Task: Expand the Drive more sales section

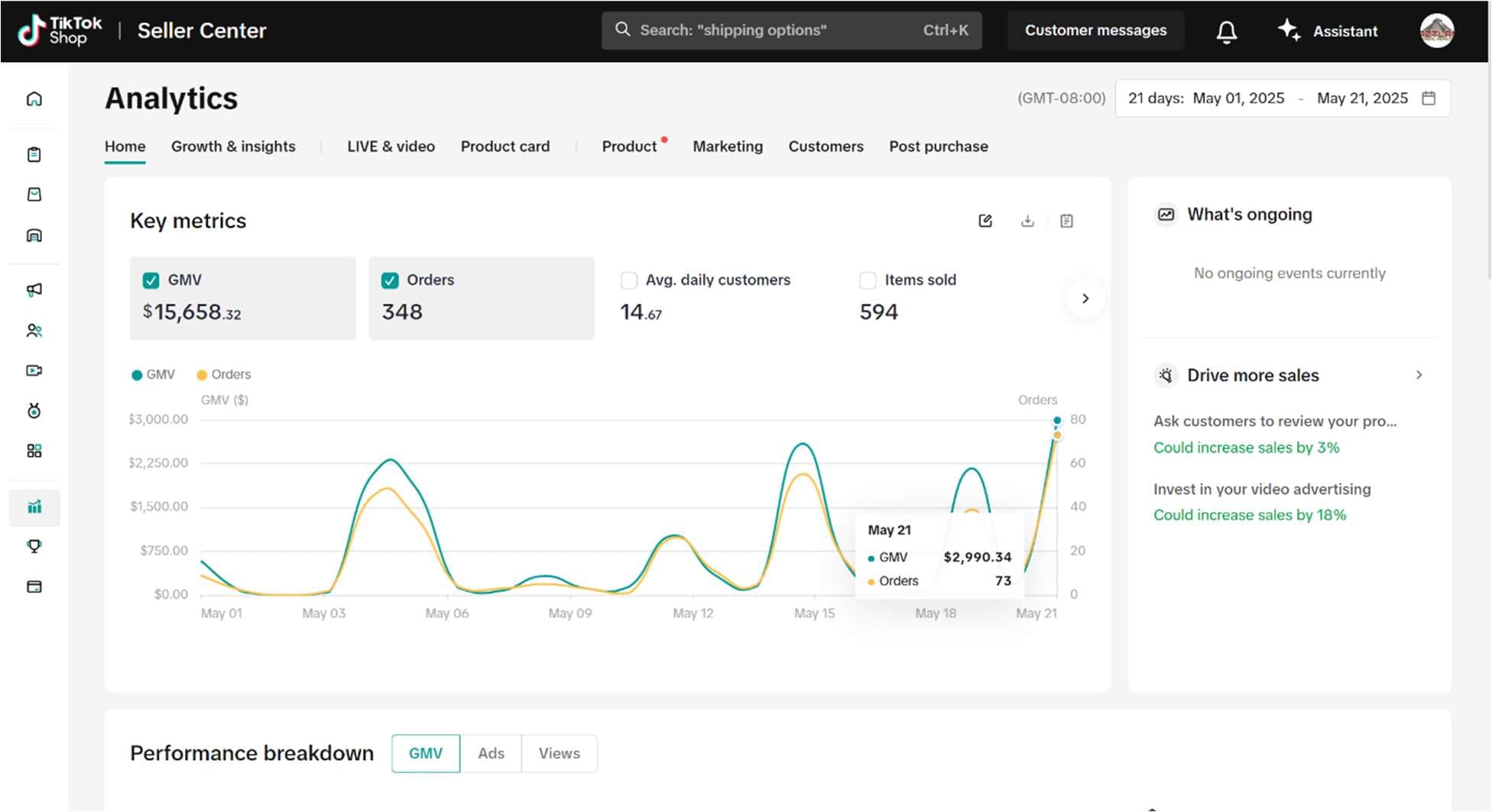Action: 1419,375
